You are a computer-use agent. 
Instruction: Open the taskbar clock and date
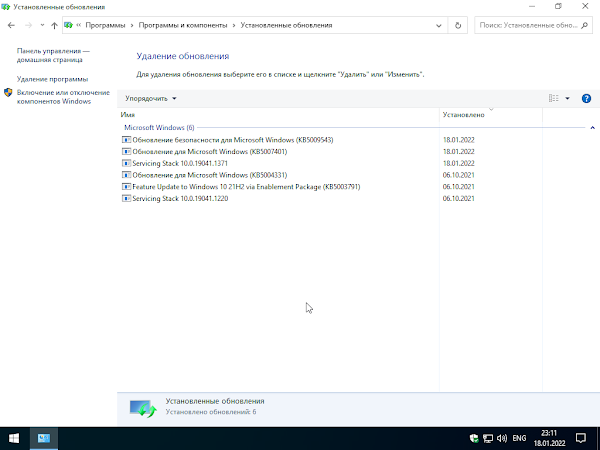tap(549, 438)
